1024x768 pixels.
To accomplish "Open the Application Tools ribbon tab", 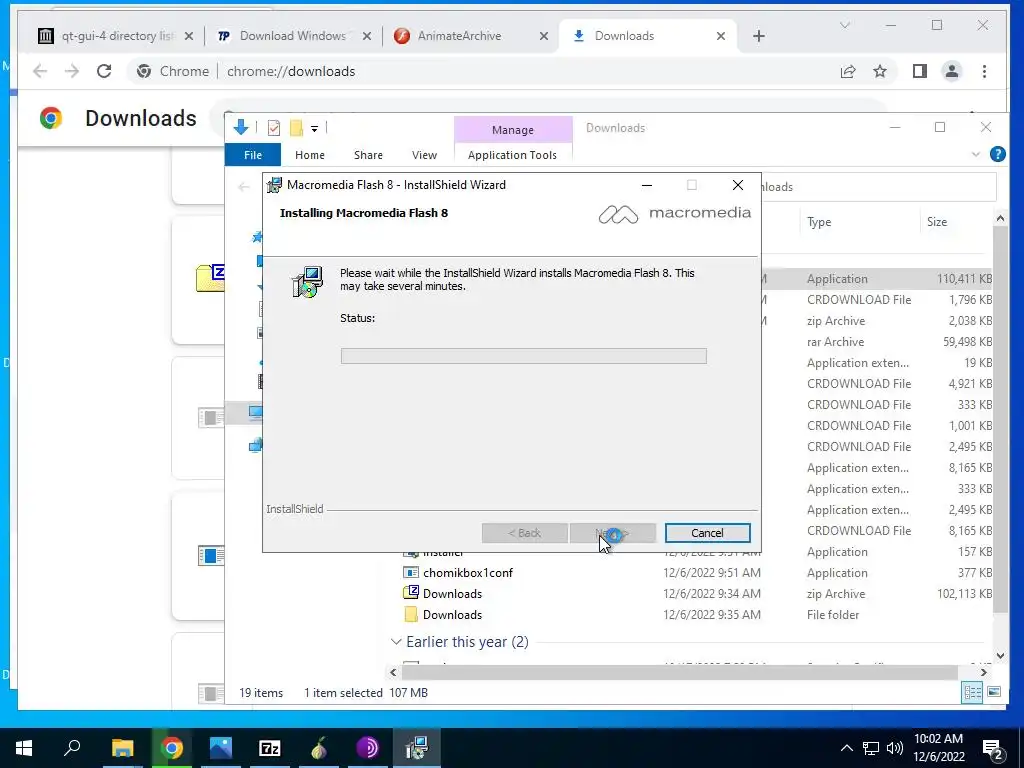I will tap(513, 155).
